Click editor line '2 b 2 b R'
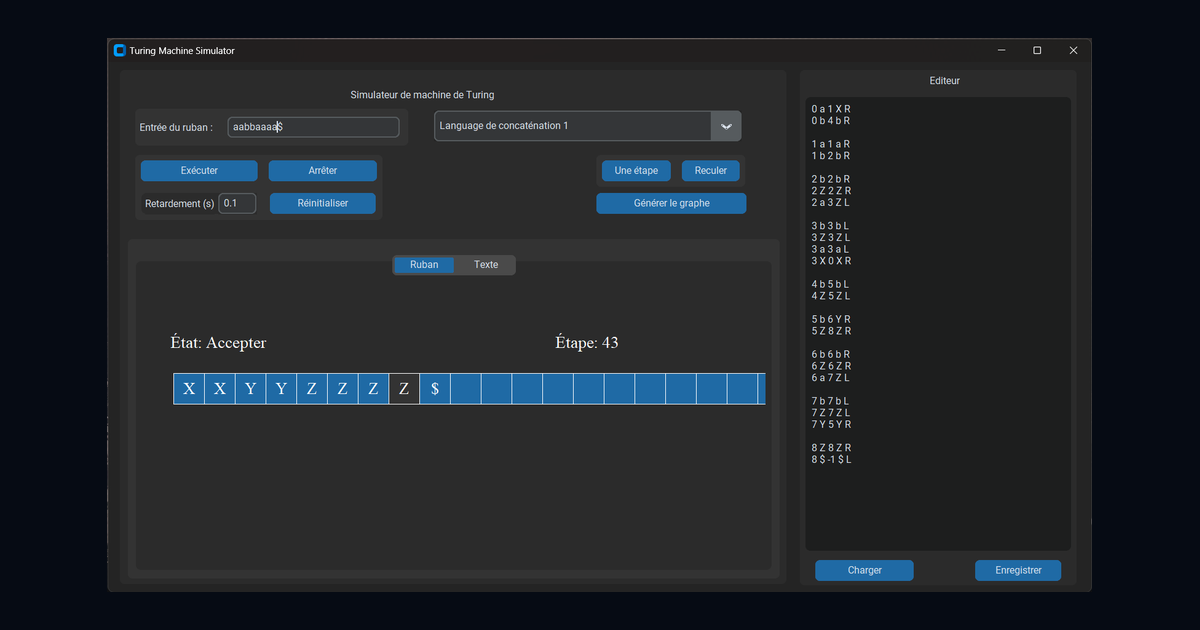Viewport: 1200px width, 630px height. (x=831, y=179)
